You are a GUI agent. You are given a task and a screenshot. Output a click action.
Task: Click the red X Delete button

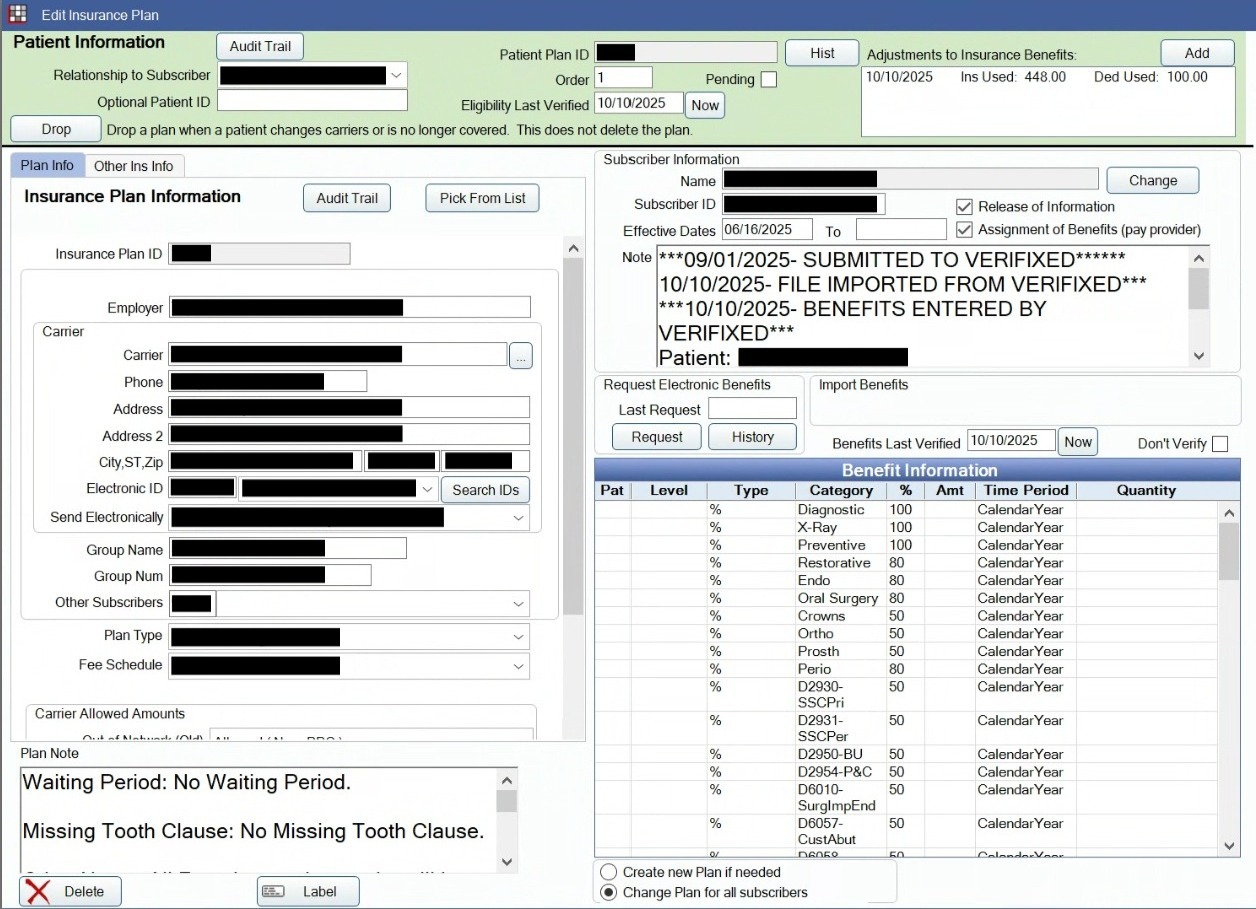(x=70, y=891)
